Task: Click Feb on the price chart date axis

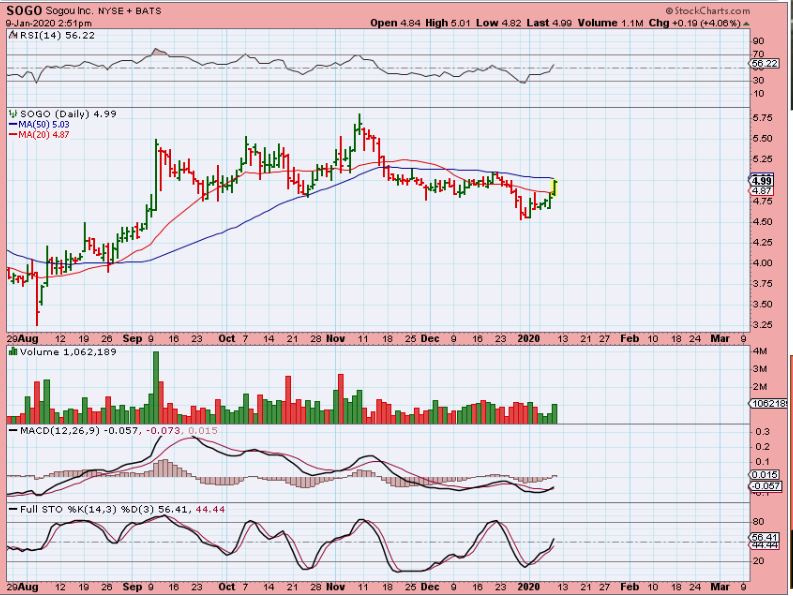Action: pyautogui.click(x=630, y=338)
